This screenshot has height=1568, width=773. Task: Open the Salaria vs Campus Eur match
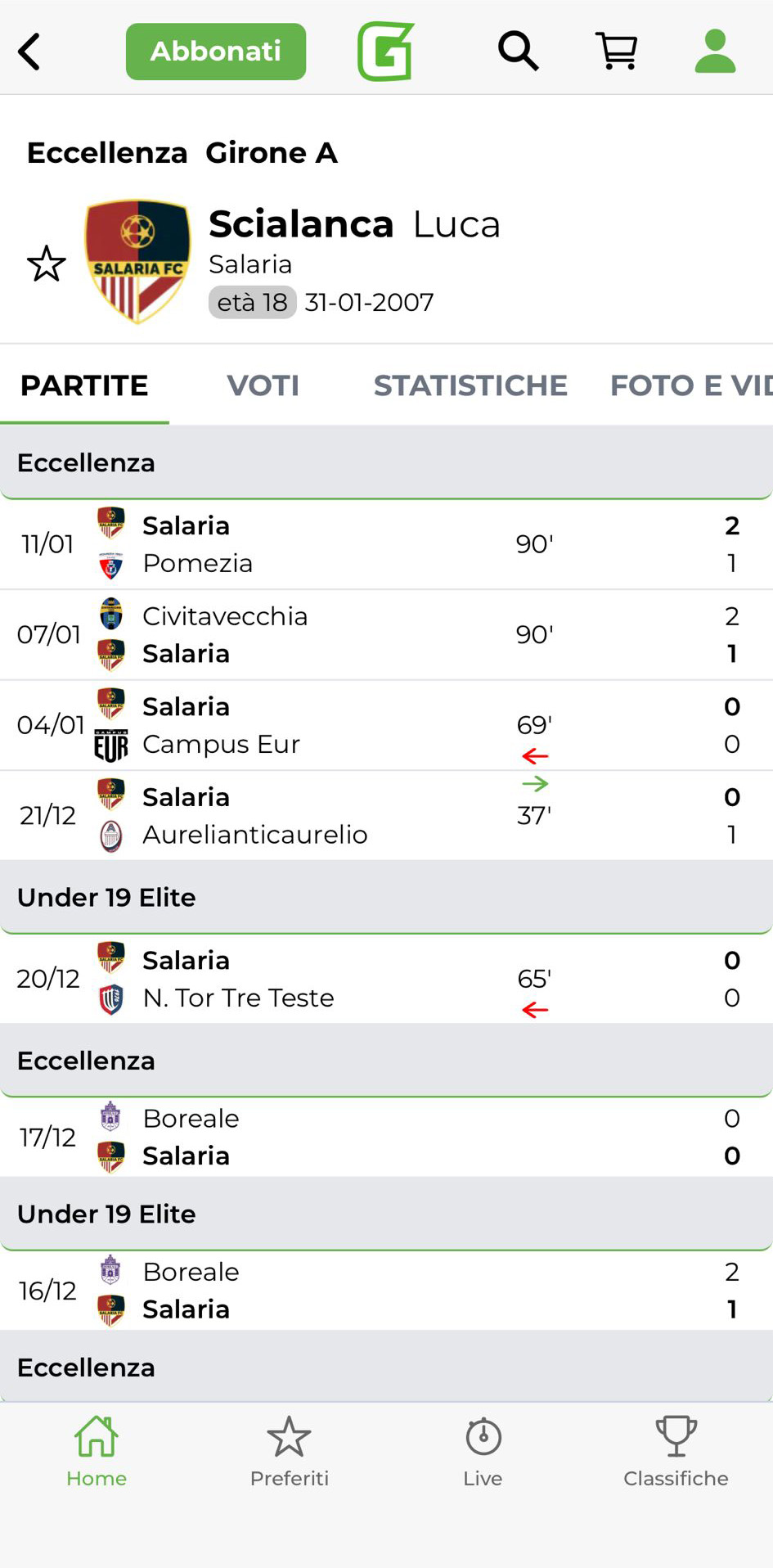point(386,725)
